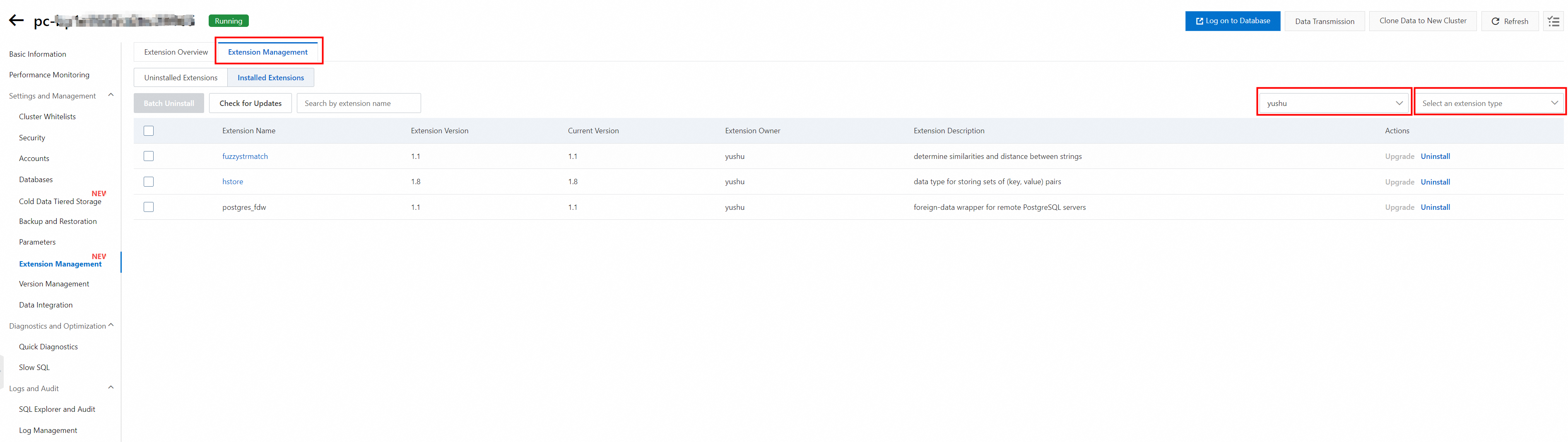Open the hstore extension link
Screen dimensions: 1568x442
click(x=233, y=182)
